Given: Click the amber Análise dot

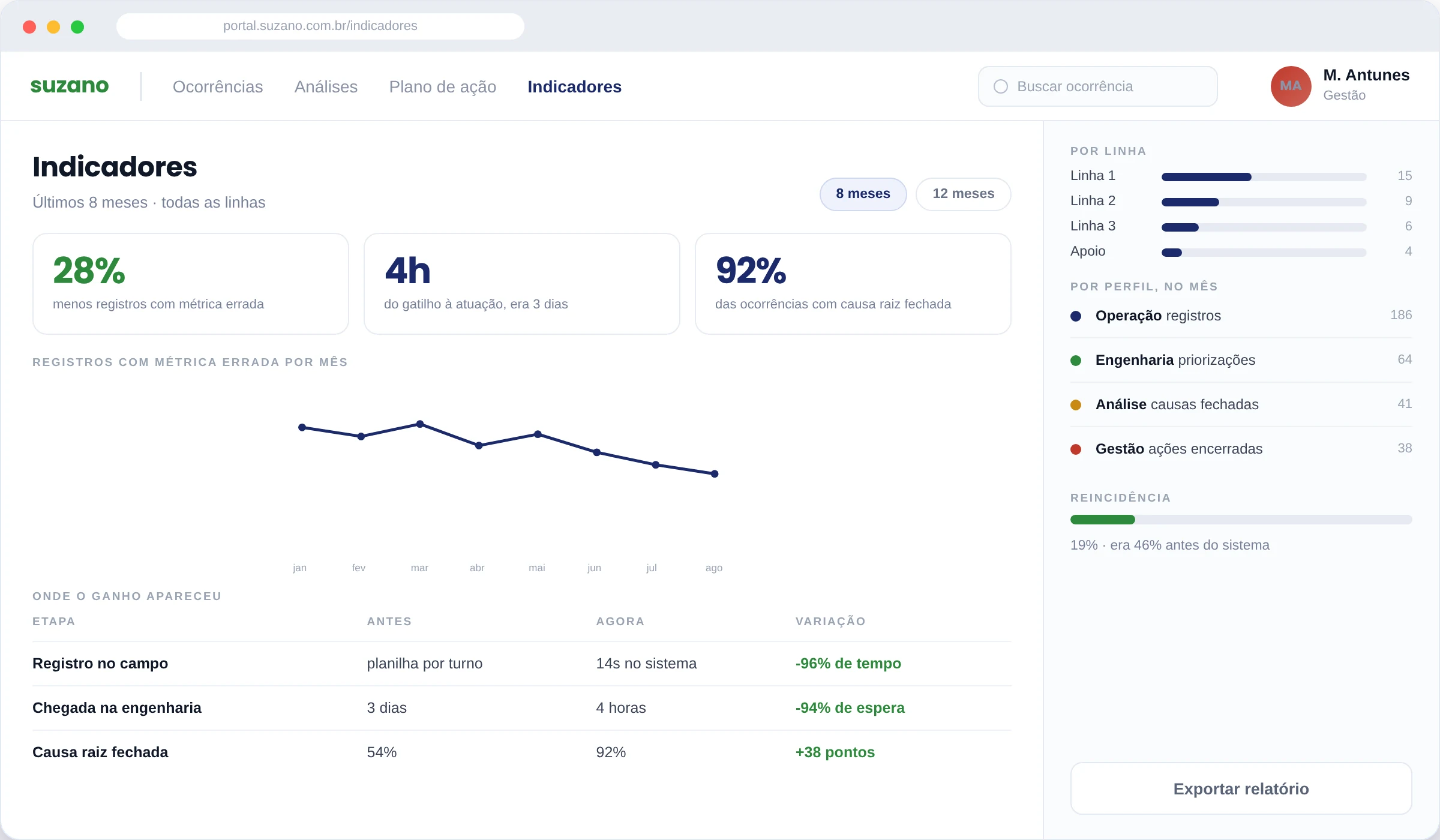Looking at the screenshot, I should (1076, 404).
